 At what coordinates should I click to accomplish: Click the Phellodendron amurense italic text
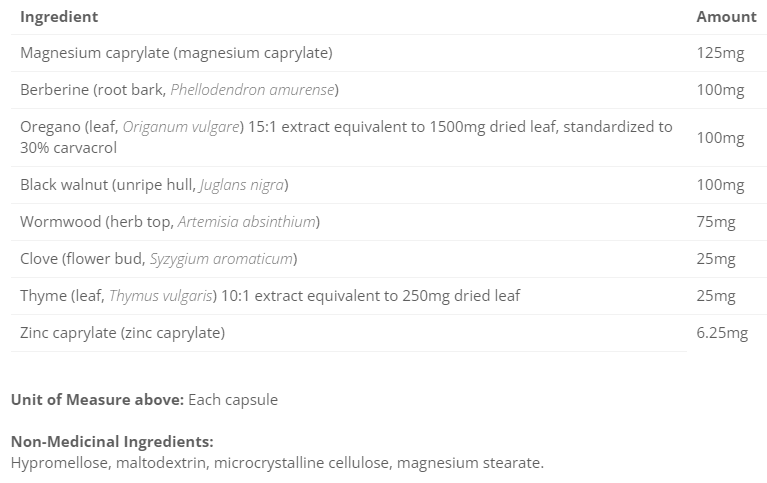pos(253,90)
